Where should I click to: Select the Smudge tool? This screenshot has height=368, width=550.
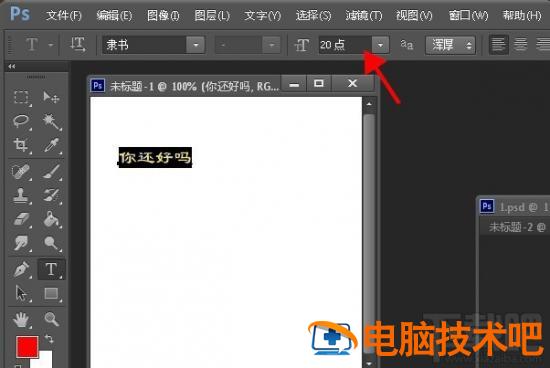coord(21,243)
